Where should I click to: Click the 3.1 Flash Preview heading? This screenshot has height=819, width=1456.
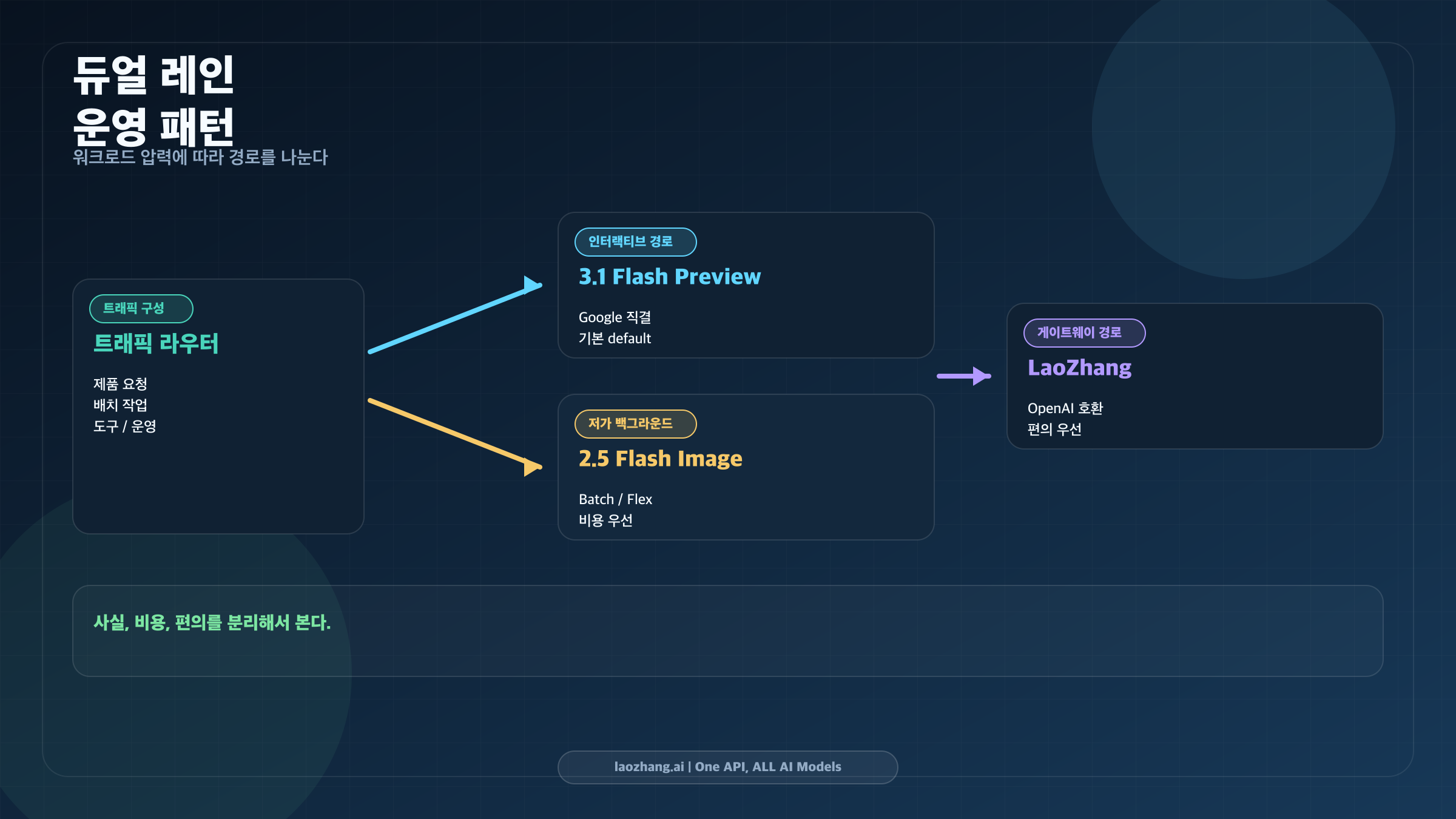tap(669, 277)
